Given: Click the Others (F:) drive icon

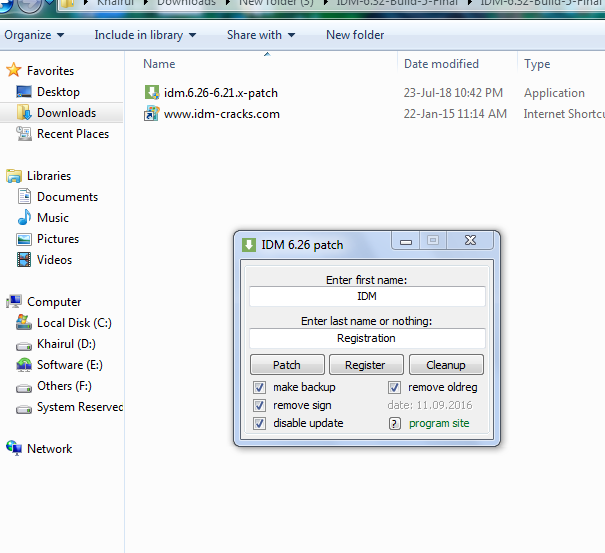Looking at the screenshot, I should pyautogui.click(x=24, y=387).
